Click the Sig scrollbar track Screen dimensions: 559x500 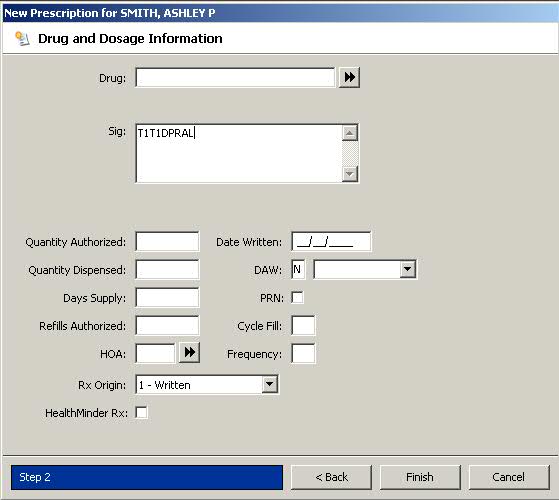coord(350,154)
